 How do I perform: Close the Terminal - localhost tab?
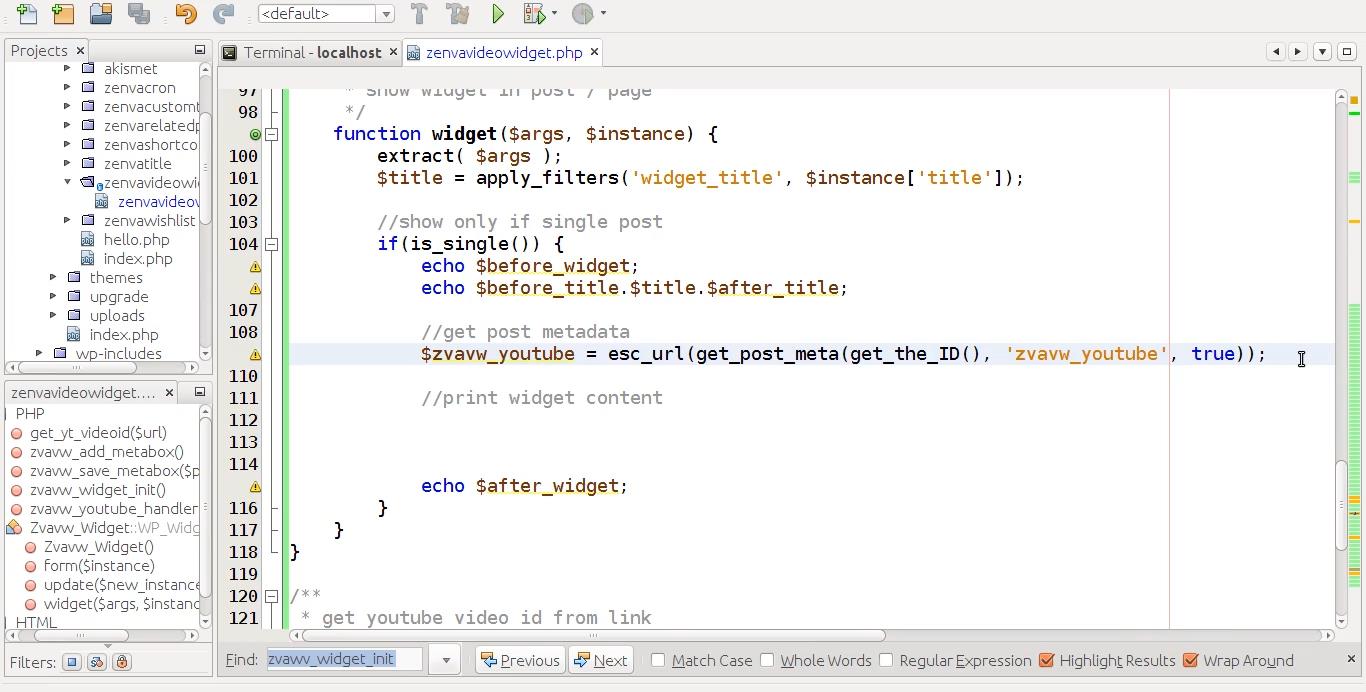click(x=393, y=52)
